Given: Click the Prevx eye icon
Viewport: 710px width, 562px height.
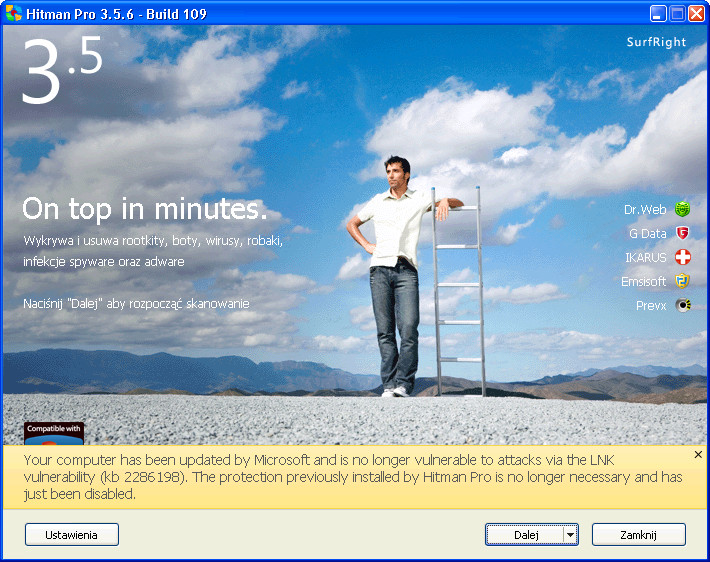Looking at the screenshot, I should click(x=683, y=305).
